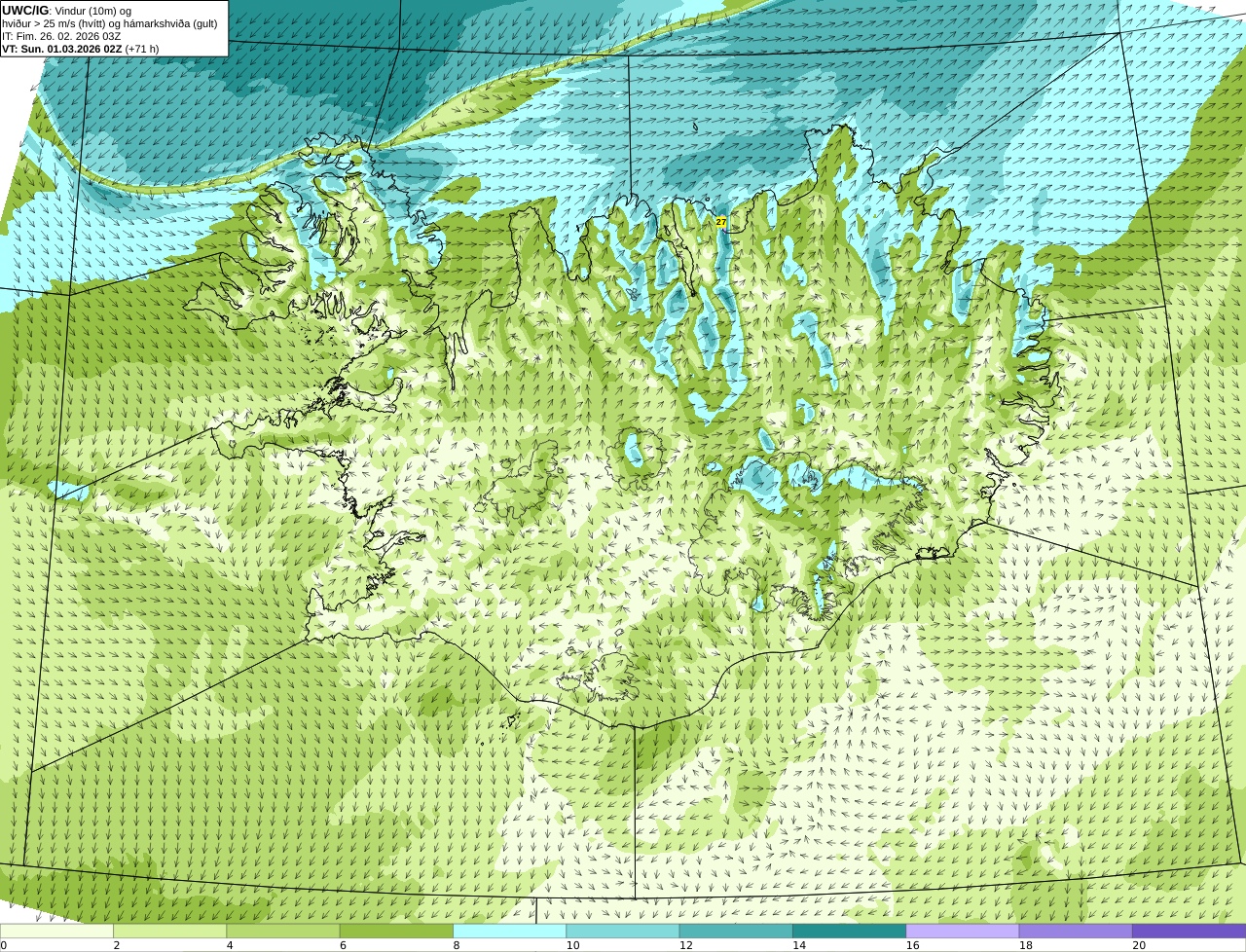
Task: Click the 2–4 m/s light green swatch
Action: coord(169,931)
